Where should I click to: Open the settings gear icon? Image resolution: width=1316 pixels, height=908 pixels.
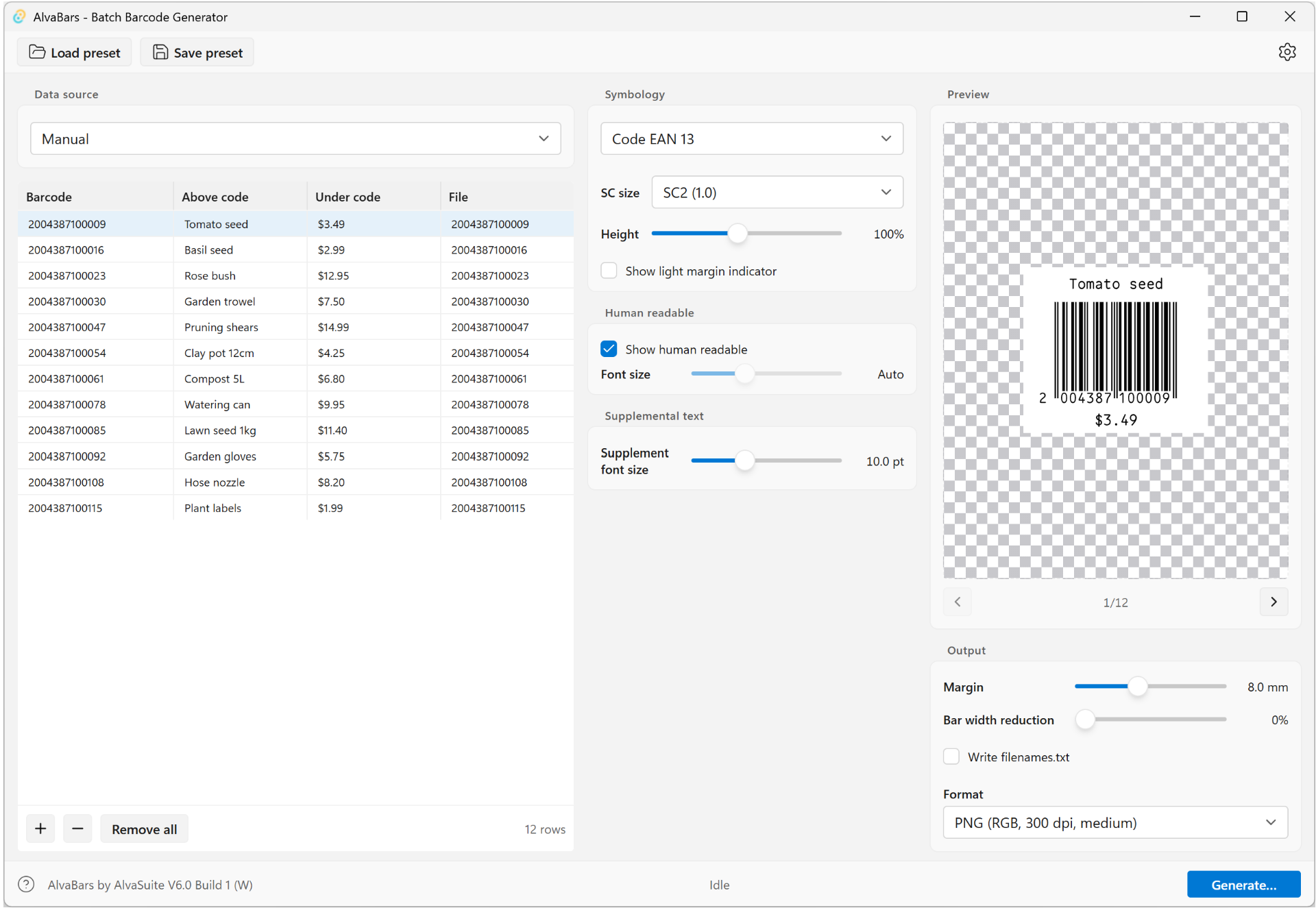pyautogui.click(x=1287, y=52)
